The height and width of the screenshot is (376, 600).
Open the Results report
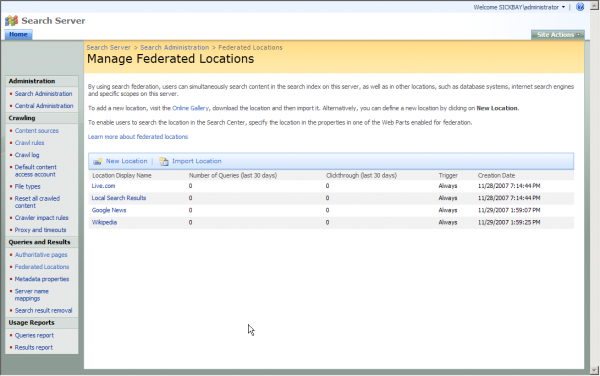[34, 348]
